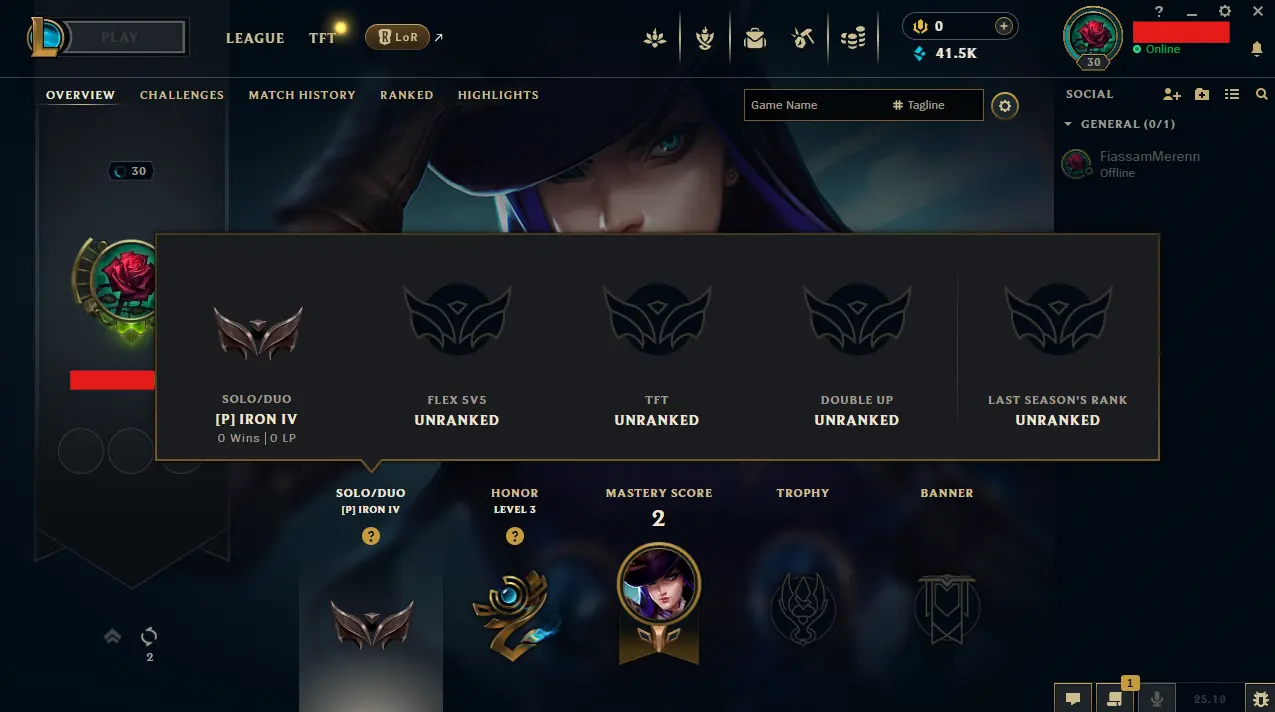Open the Loot icon in top navigation
Viewport: 1275px width, 712px height.
click(802, 39)
